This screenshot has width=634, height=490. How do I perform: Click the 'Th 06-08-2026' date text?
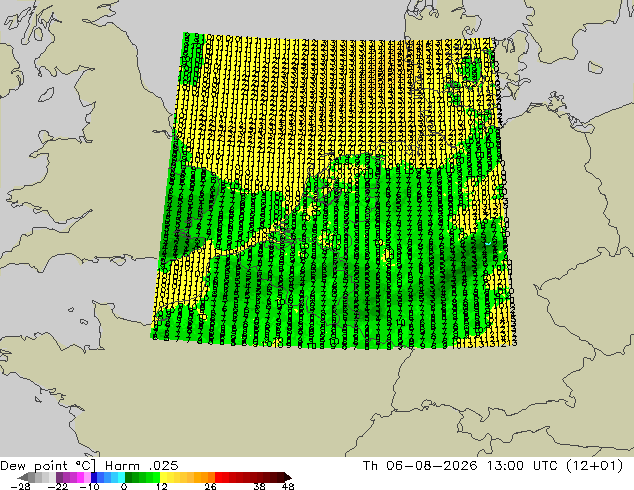pyautogui.click(x=420, y=466)
